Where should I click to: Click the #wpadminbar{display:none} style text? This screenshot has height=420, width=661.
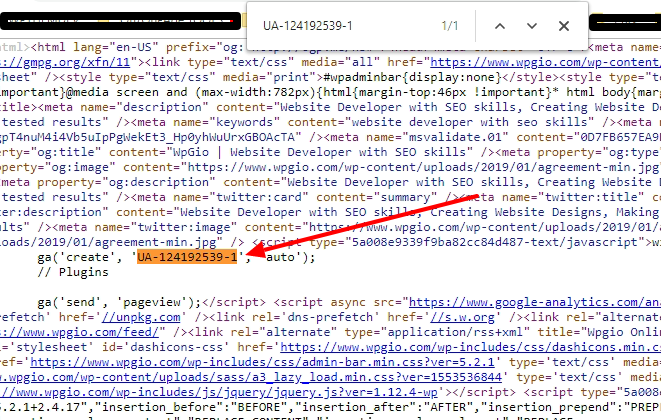(x=412, y=77)
